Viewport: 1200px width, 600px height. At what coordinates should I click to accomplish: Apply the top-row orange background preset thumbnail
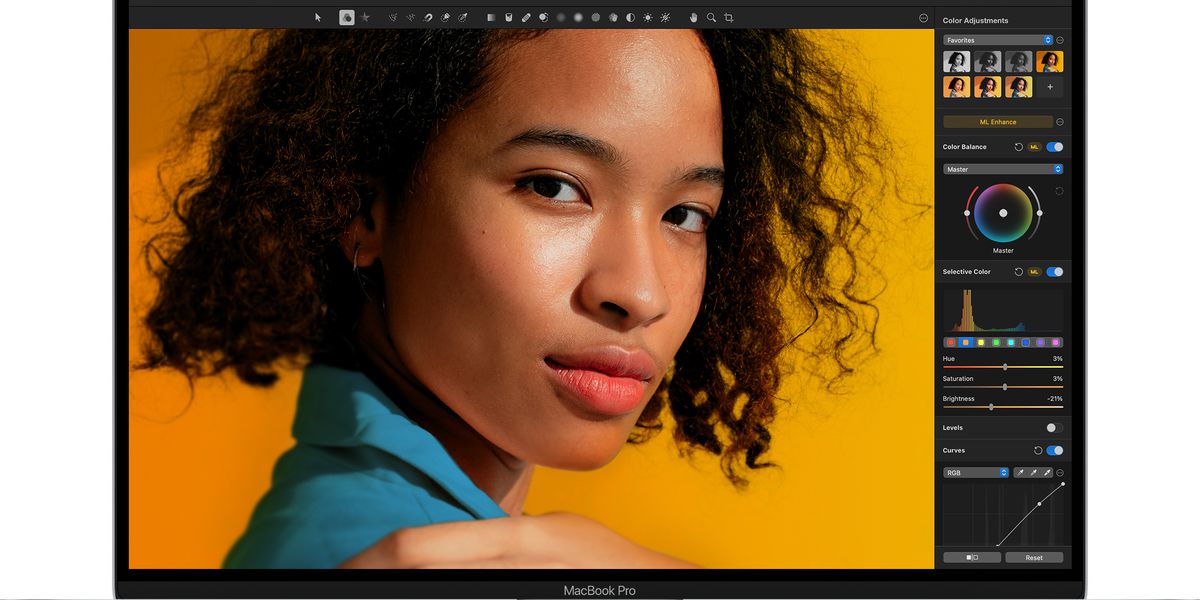pos(1050,62)
